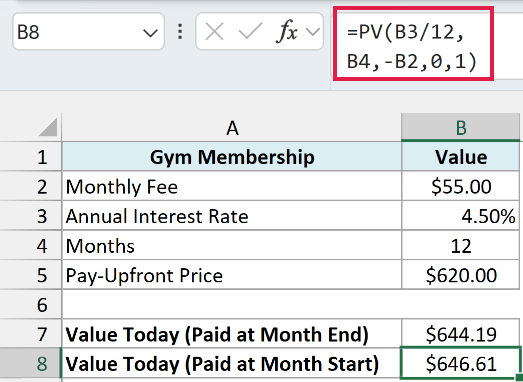Cancel formula entry with X icon

214,32
